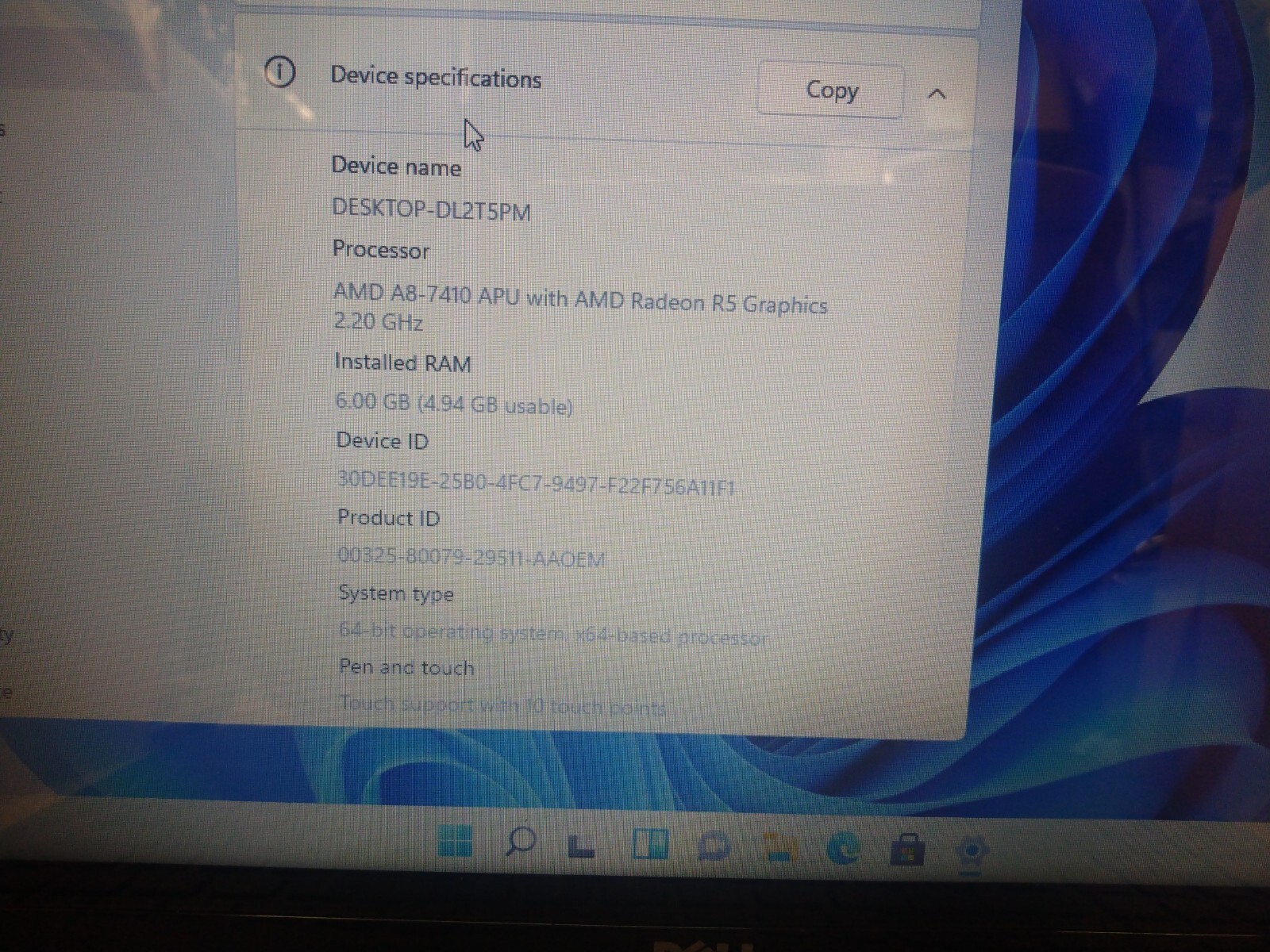Click the 64-bit operating system value
Screen dimensions: 1270x952
point(553,635)
